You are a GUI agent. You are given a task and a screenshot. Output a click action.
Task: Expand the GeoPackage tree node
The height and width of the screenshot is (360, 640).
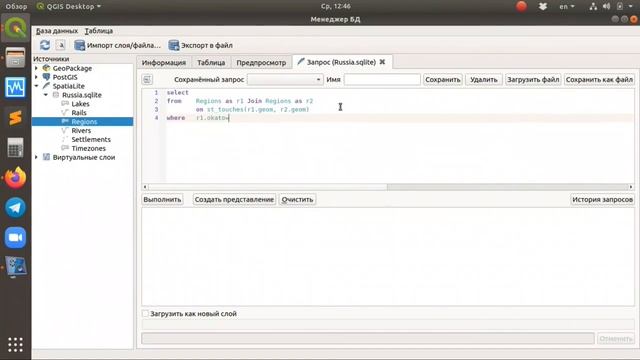(36, 68)
